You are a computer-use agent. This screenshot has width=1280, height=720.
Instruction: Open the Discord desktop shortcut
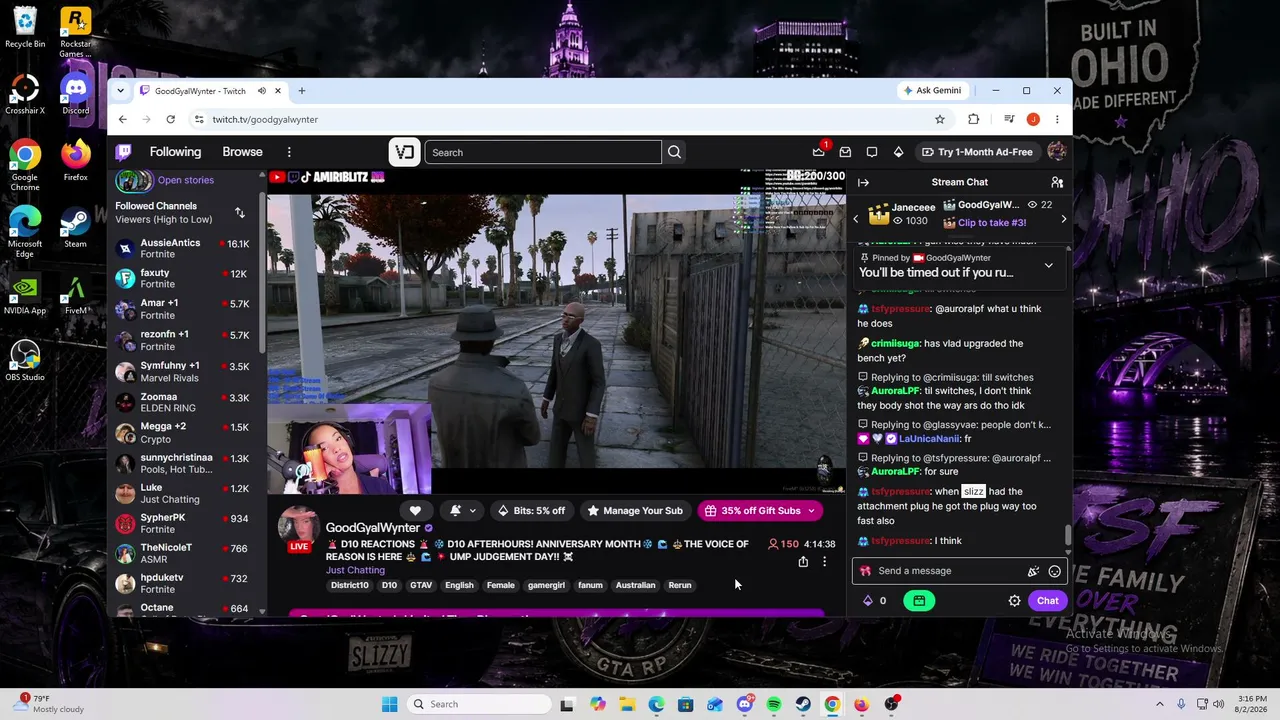point(75,93)
